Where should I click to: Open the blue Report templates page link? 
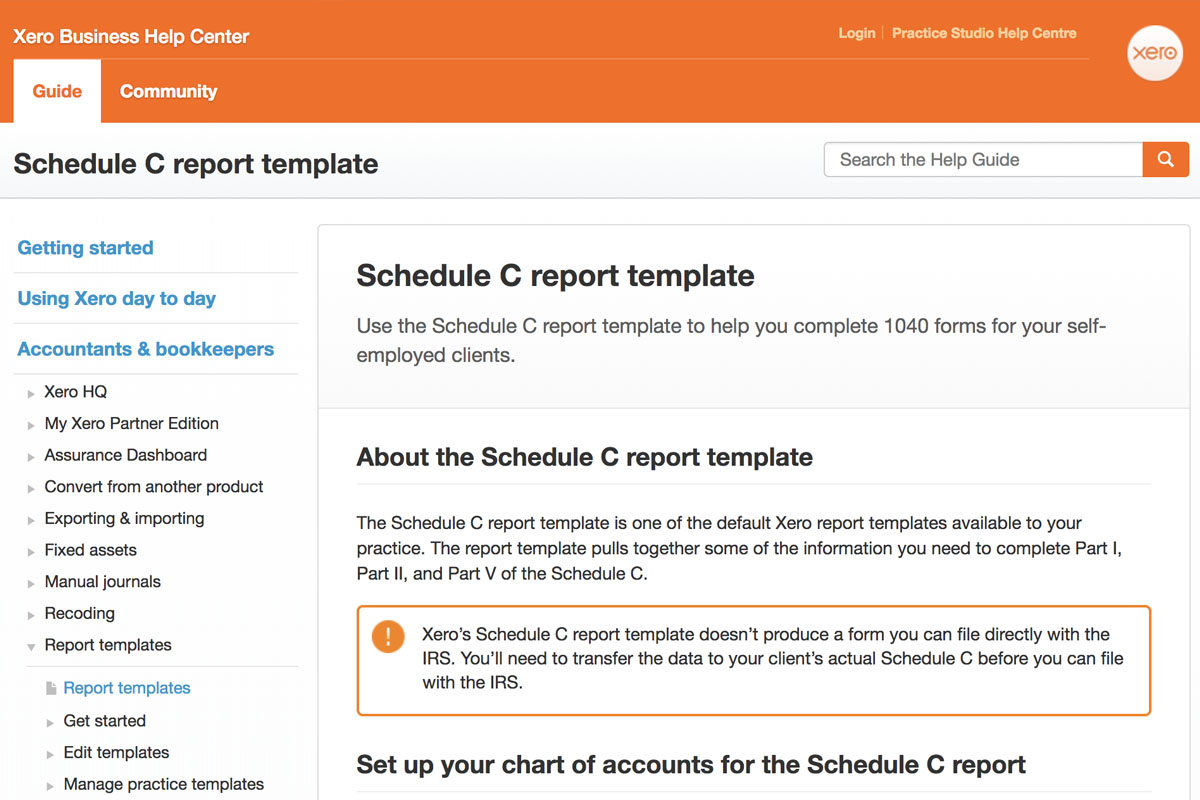[x=127, y=688]
